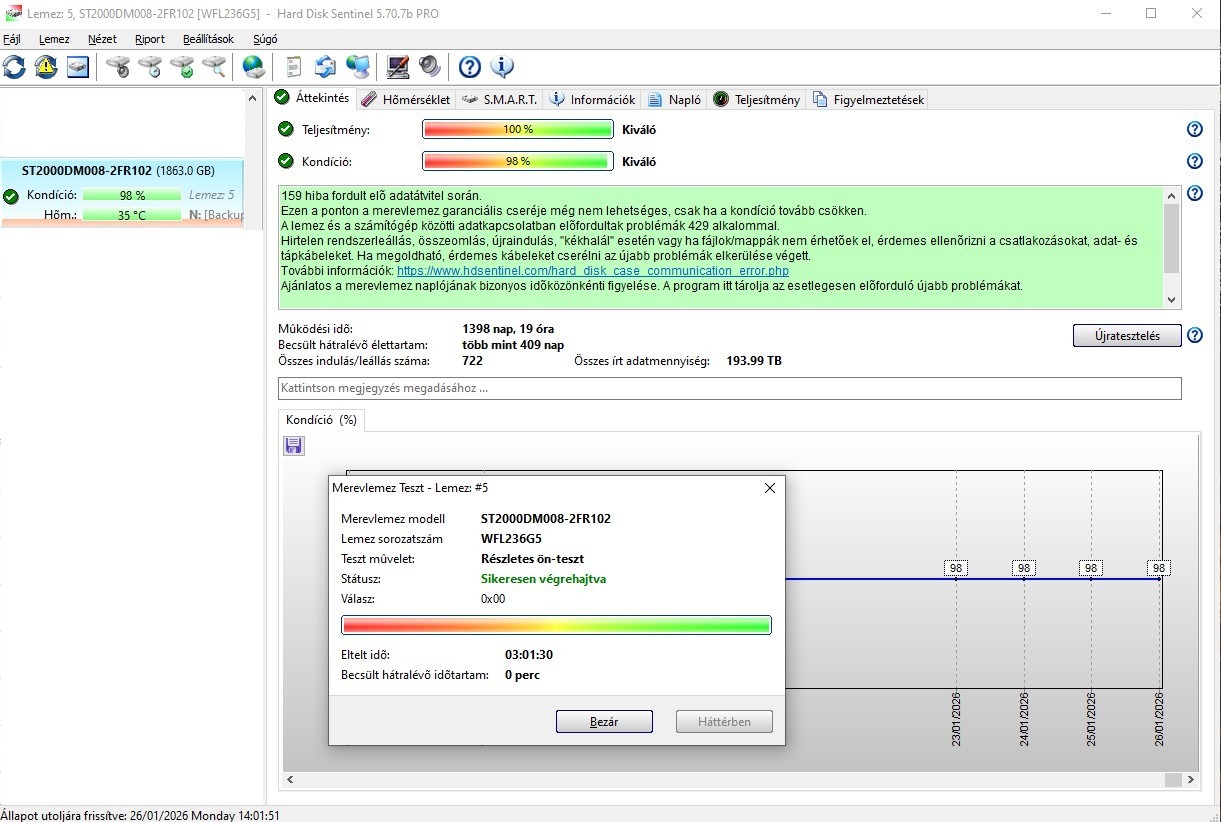The image size is (1221, 822).
Task: Click the save floppy icon above the graph
Action: (294, 446)
